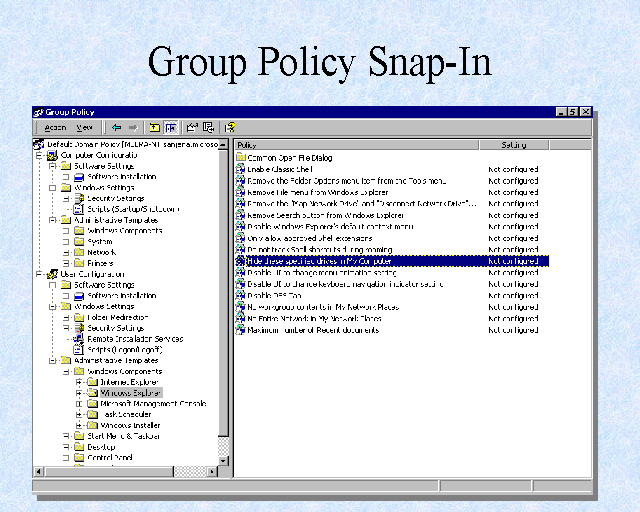Click the tree pane's scroll-down arrow
Image resolution: width=640 pixels, height=512 pixels.
point(224,459)
